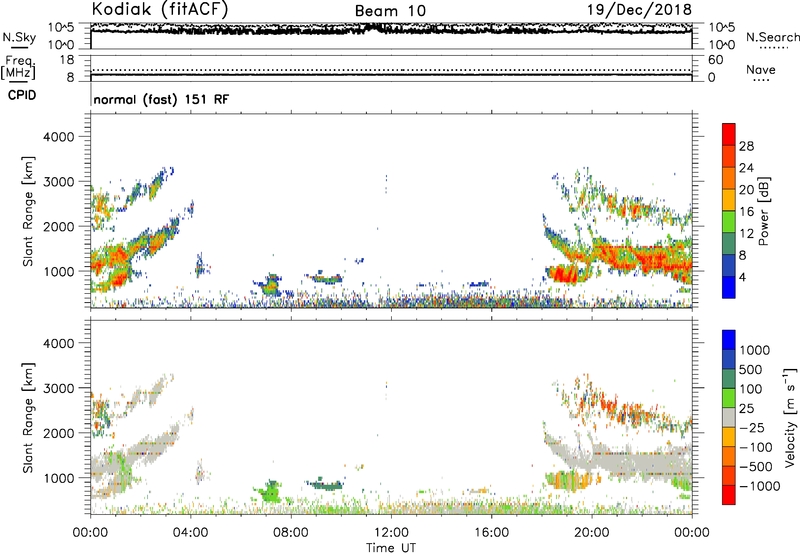The image size is (800, 554).
Task: Click velocity panel 'Slant Range [km]' label
Action: pyautogui.click(x=28, y=418)
